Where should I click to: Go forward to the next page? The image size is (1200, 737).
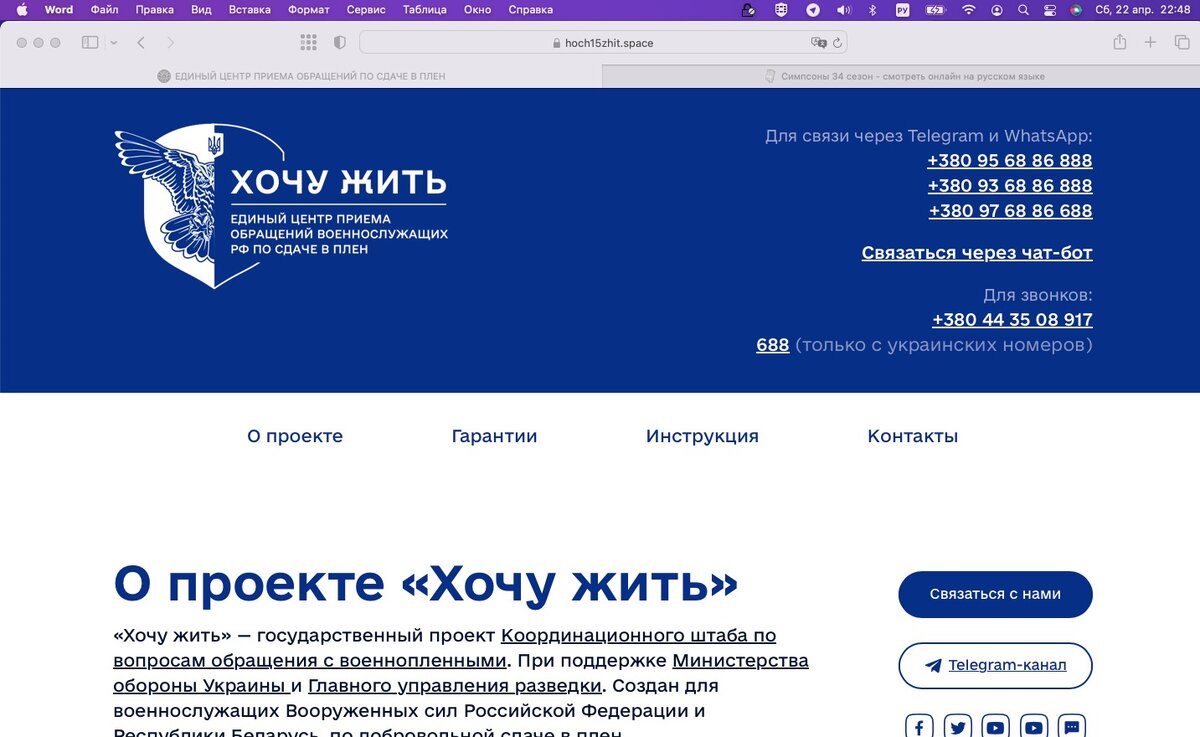coord(170,43)
